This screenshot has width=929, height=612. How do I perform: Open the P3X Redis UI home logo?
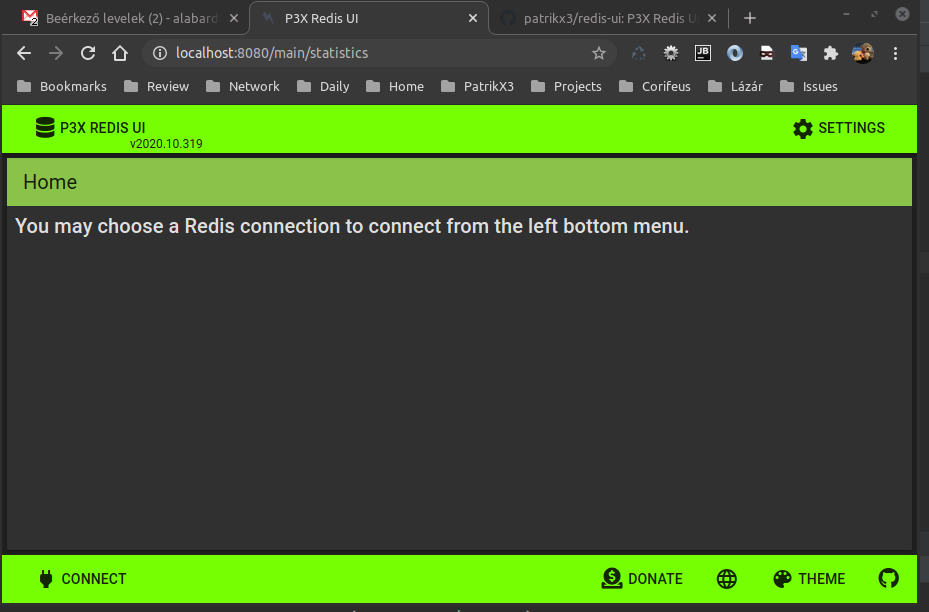pyautogui.click(x=90, y=127)
